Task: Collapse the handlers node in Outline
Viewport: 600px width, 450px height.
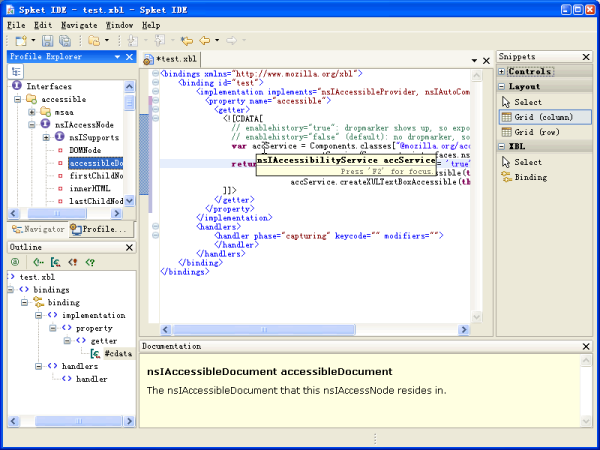Action: [38, 366]
